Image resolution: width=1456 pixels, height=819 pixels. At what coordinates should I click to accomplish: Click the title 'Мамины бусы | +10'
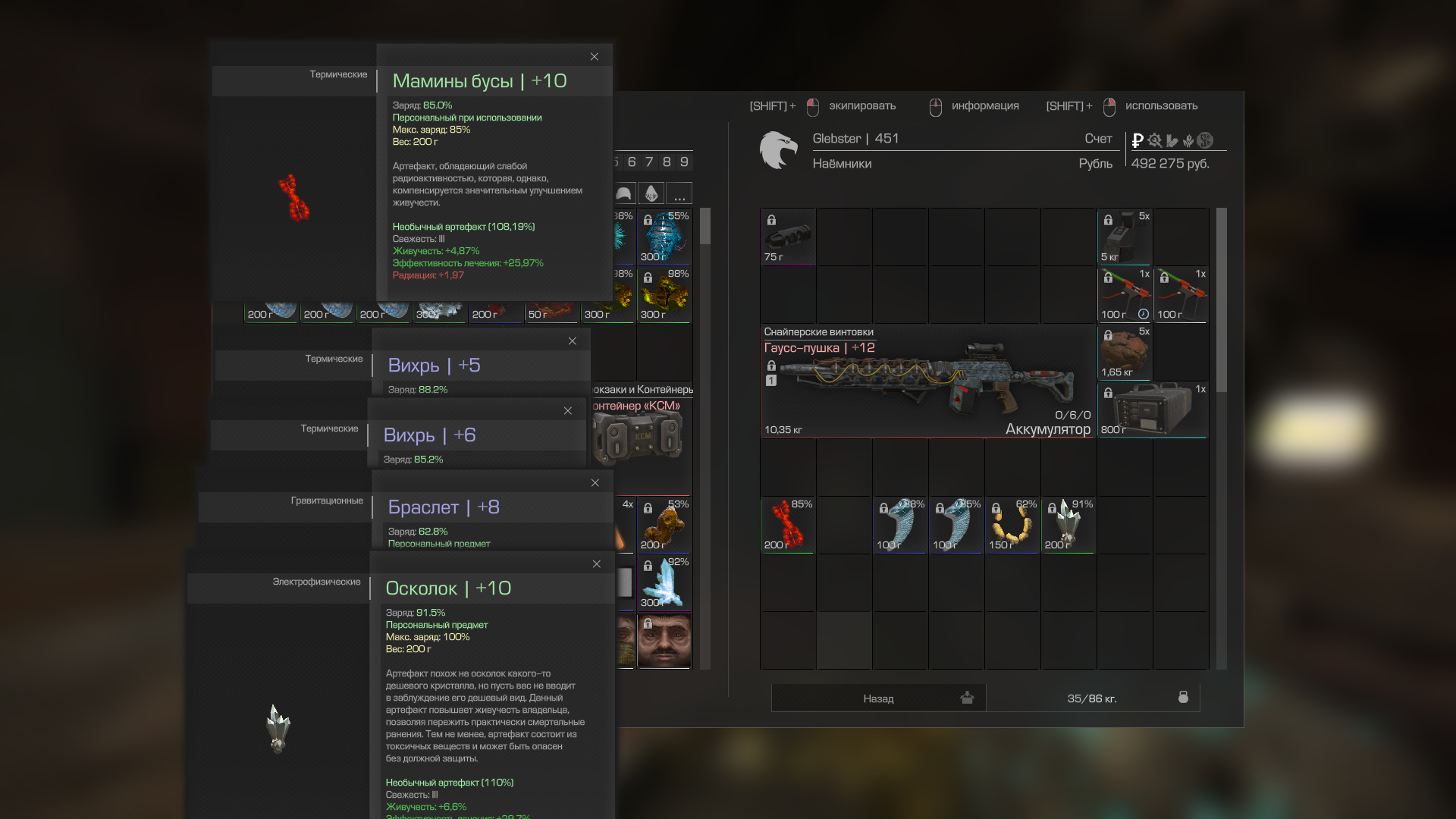[x=479, y=81]
